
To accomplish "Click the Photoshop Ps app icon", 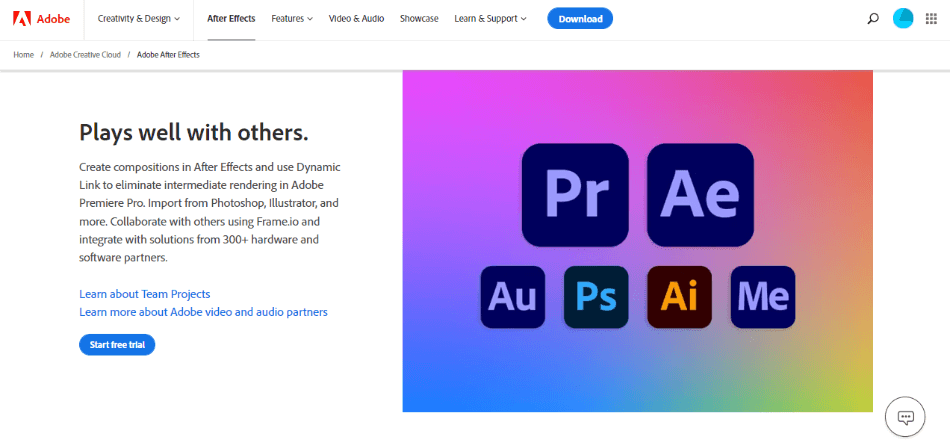I will [x=596, y=297].
